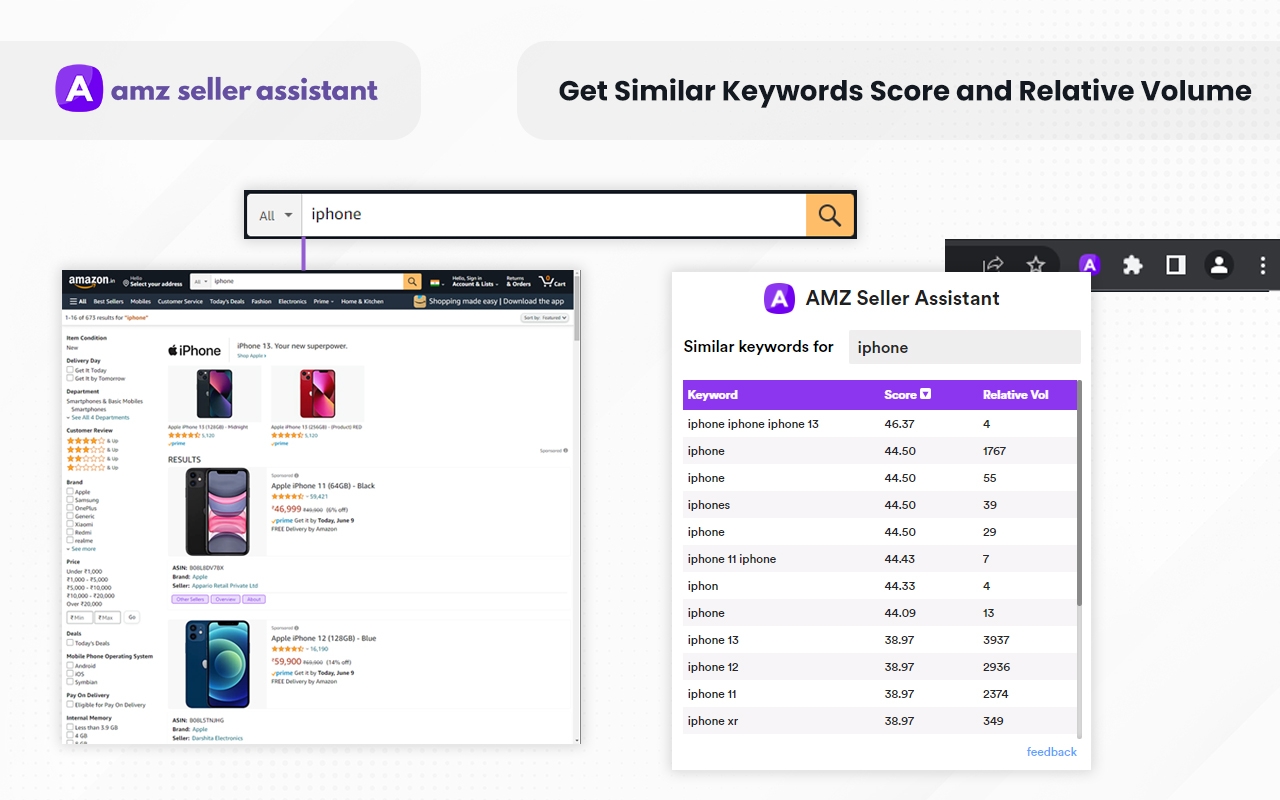The height and width of the screenshot is (800, 1280).
Task: Click the 'iphone' keyword field in the popup
Action: (965, 347)
